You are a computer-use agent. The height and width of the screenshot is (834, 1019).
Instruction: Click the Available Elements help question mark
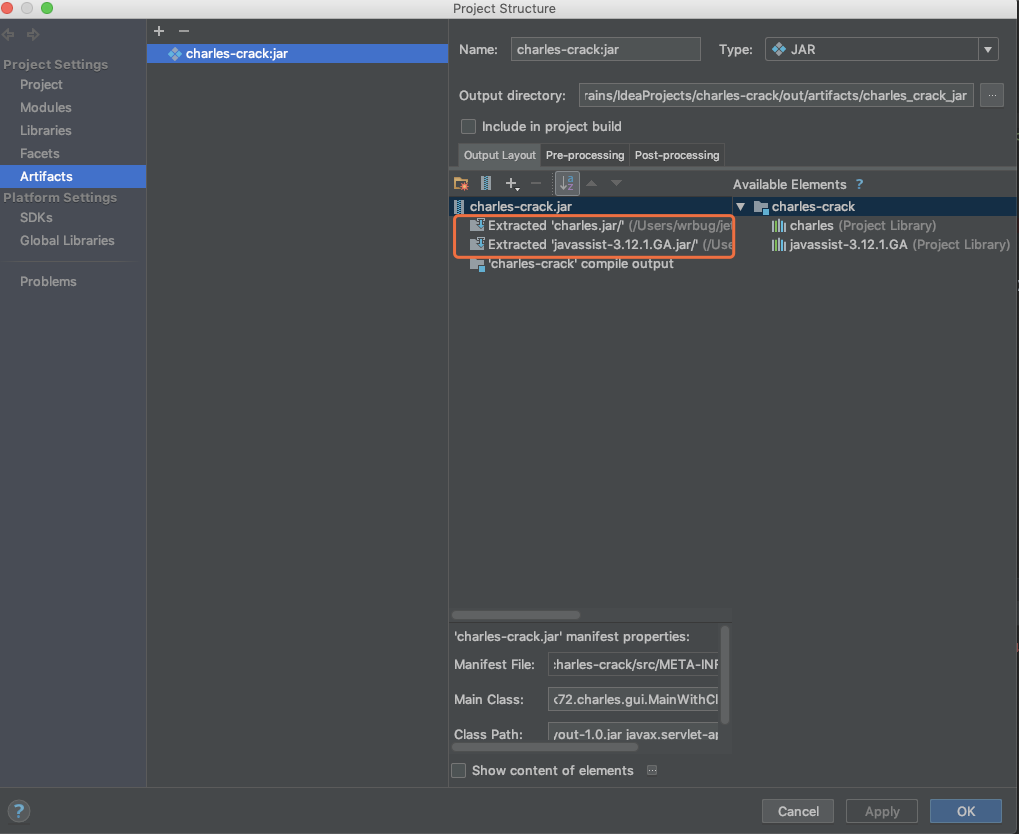click(859, 184)
